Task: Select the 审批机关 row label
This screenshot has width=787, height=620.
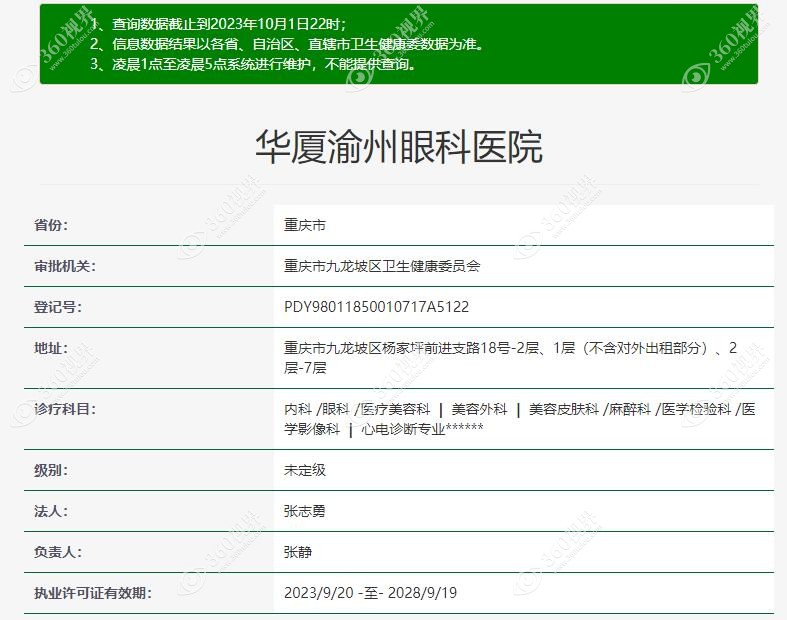Action: tap(64, 266)
